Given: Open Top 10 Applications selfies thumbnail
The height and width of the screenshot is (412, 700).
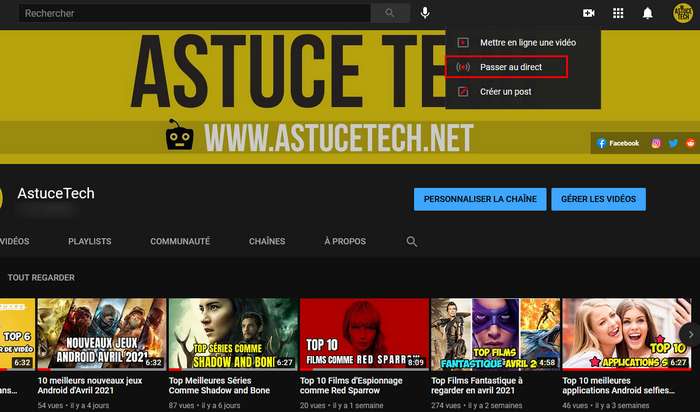Looking at the screenshot, I should click(627, 334).
